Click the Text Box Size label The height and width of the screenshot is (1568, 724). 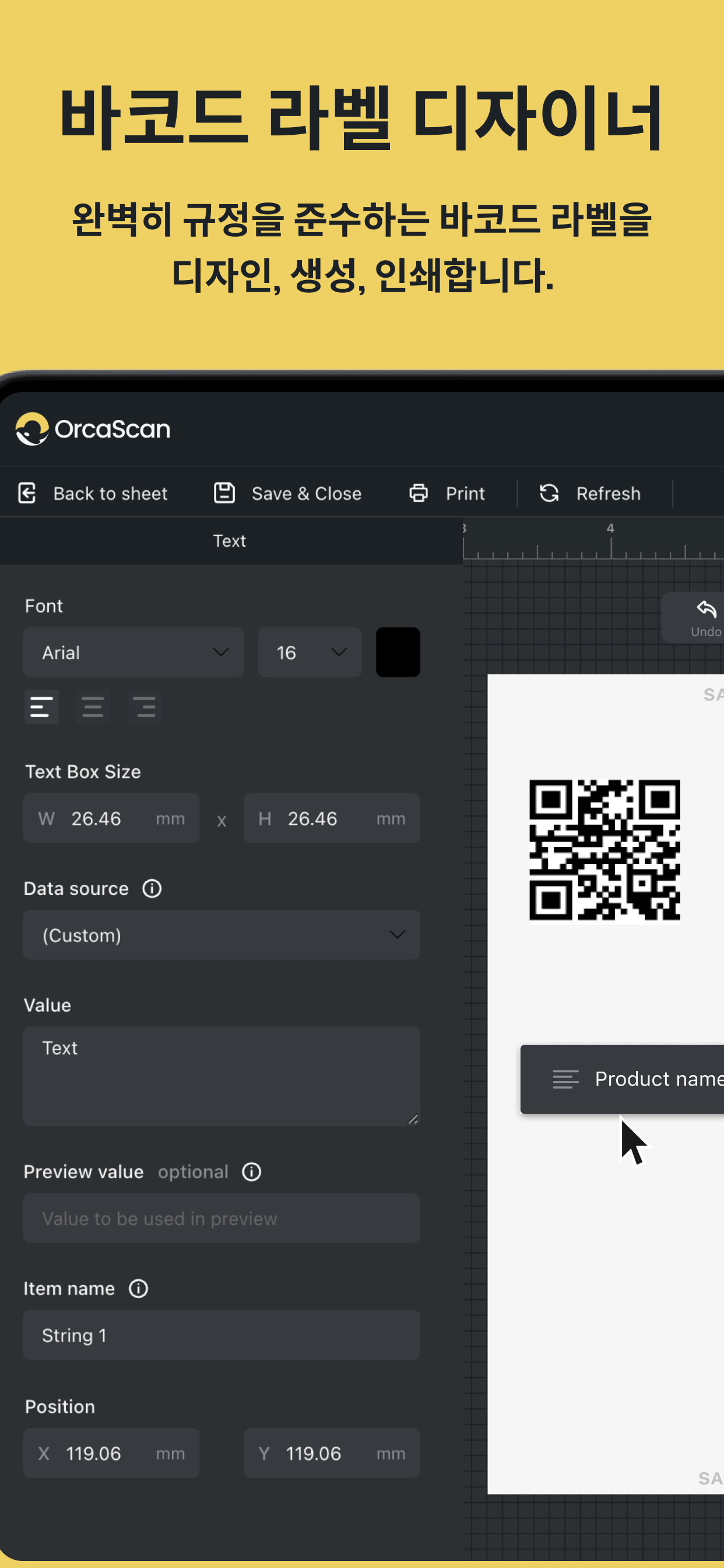point(83,771)
